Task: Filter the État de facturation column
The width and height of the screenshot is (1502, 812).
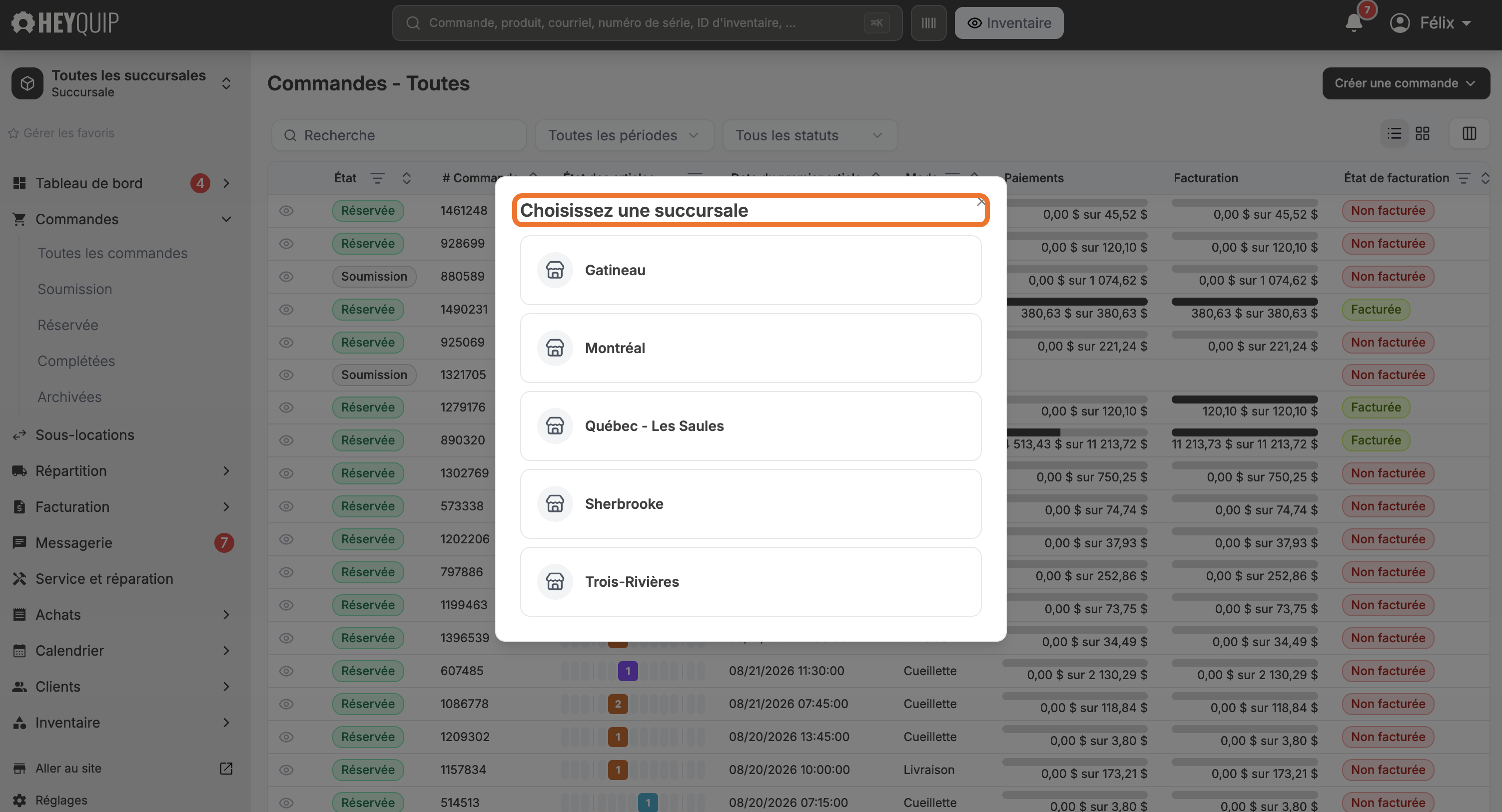Action: click(1463, 178)
